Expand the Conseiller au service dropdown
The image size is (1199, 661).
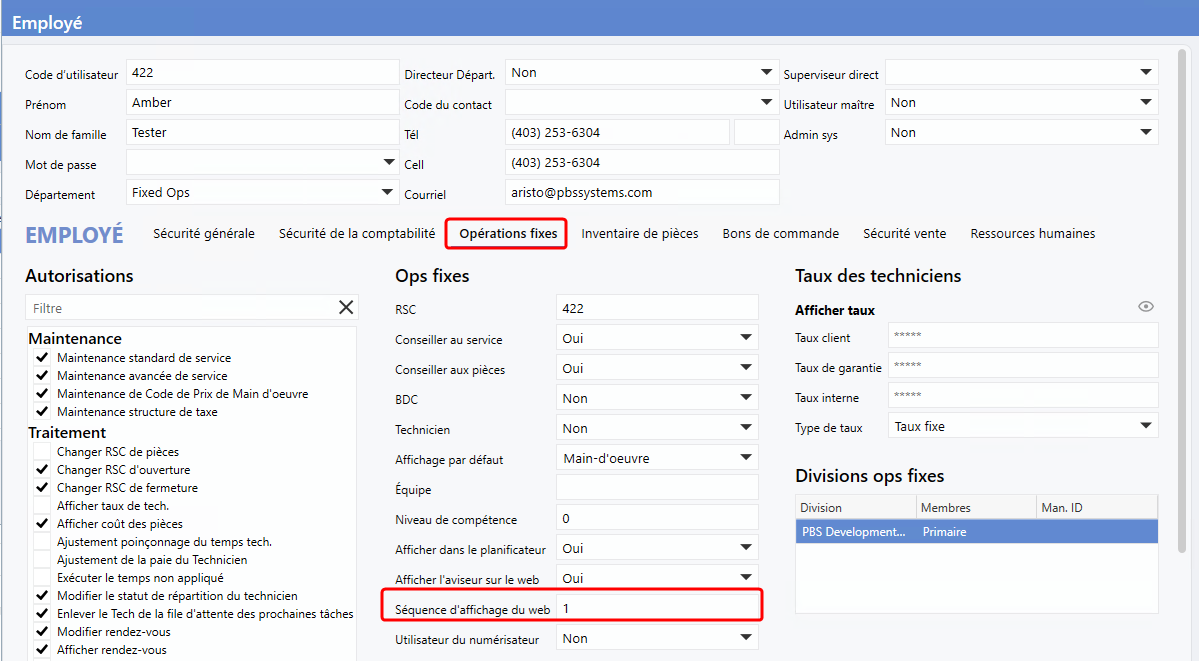tap(746, 339)
